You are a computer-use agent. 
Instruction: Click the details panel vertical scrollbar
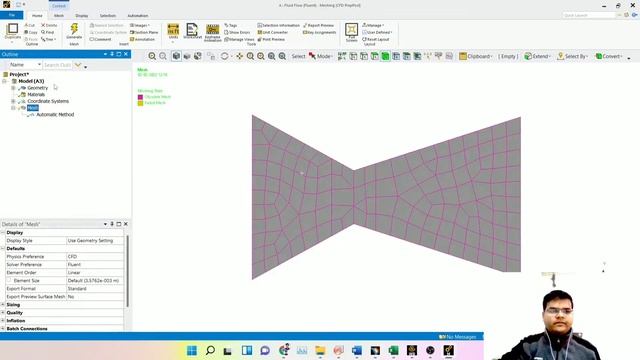[x=127, y=271]
